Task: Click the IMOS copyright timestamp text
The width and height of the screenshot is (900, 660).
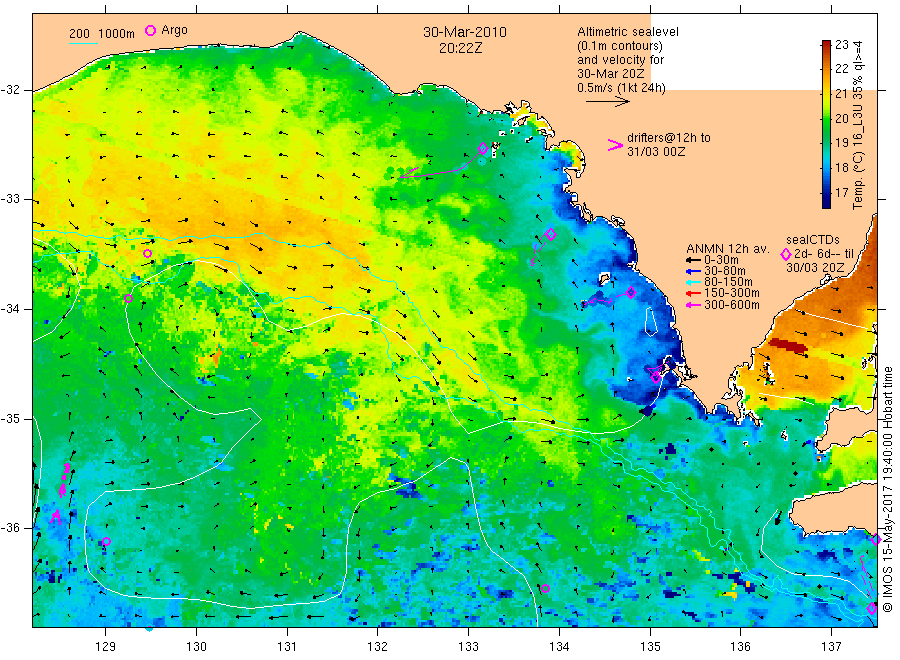Action: click(888, 490)
